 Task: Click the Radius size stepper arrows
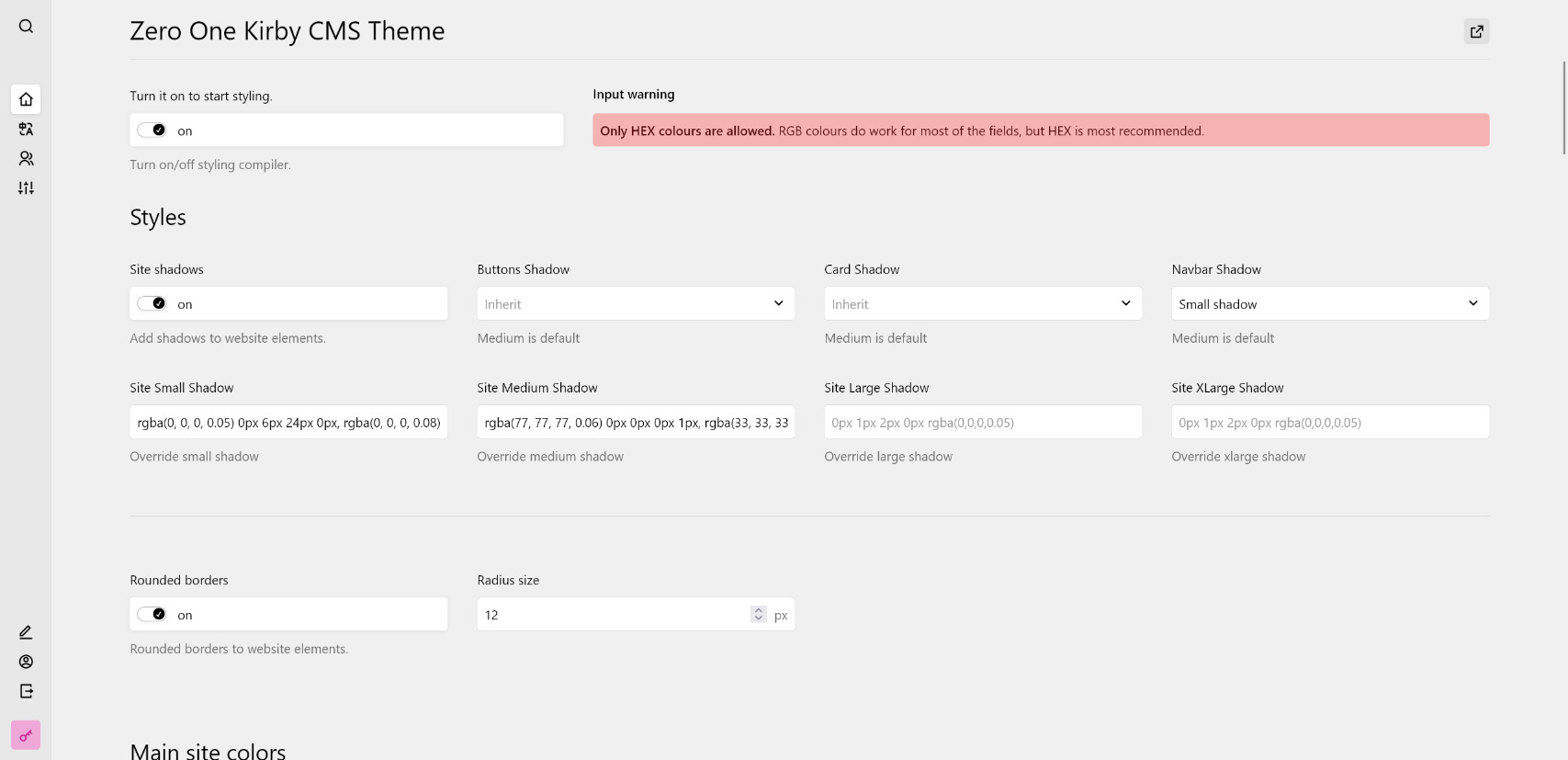pos(758,615)
